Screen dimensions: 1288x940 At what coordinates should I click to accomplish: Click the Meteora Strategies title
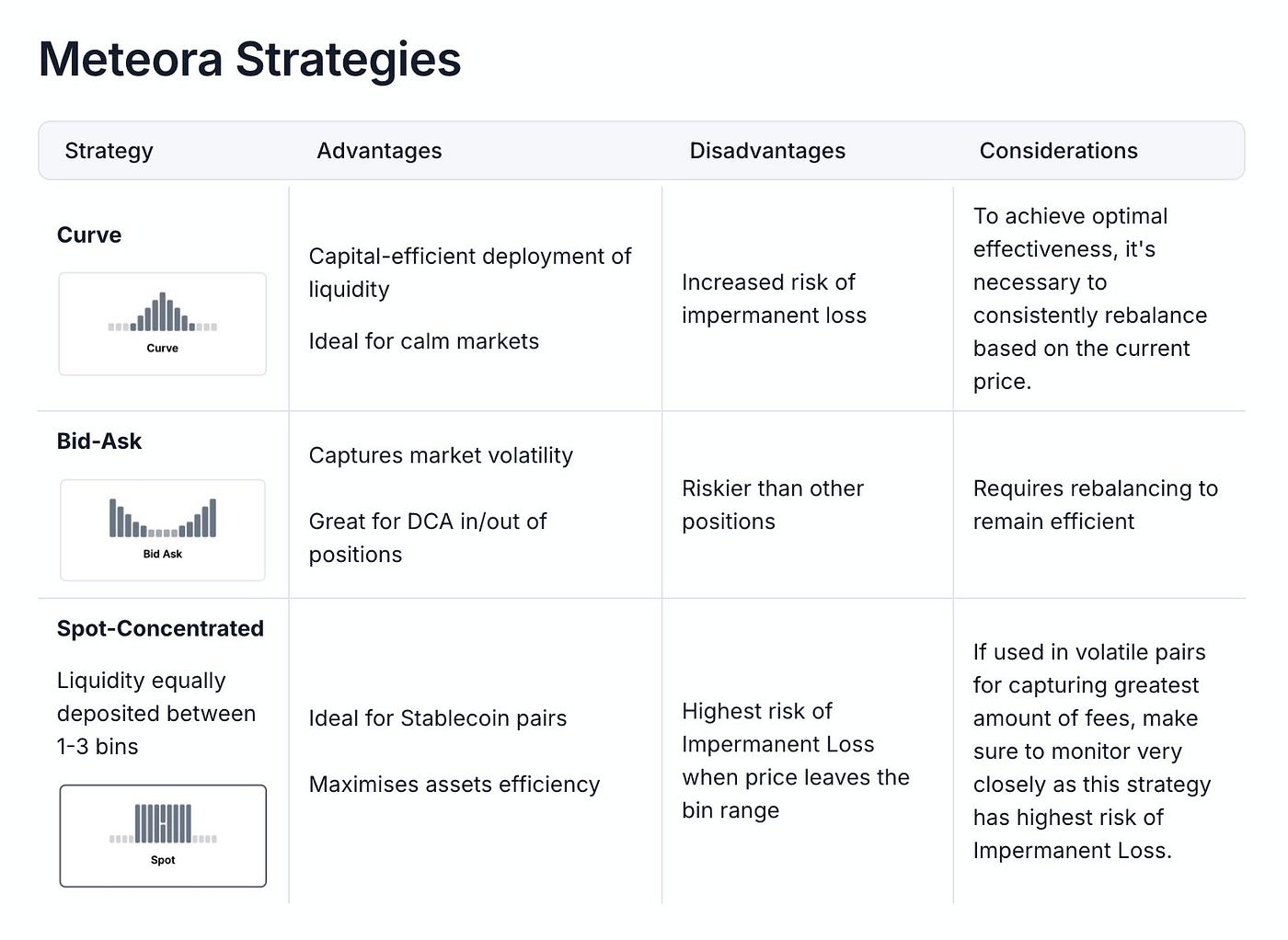pyautogui.click(x=249, y=60)
